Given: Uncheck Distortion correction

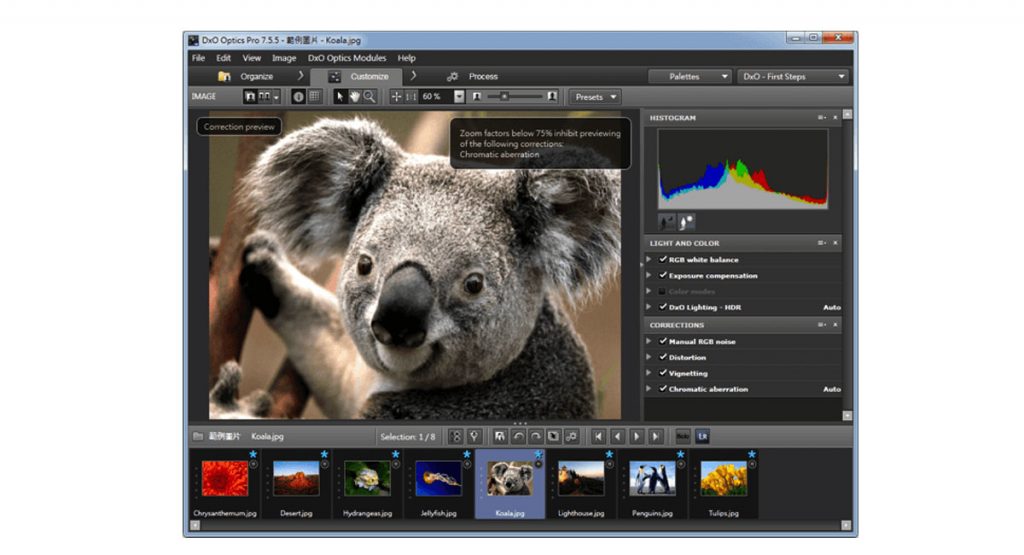Looking at the screenshot, I should [663, 357].
